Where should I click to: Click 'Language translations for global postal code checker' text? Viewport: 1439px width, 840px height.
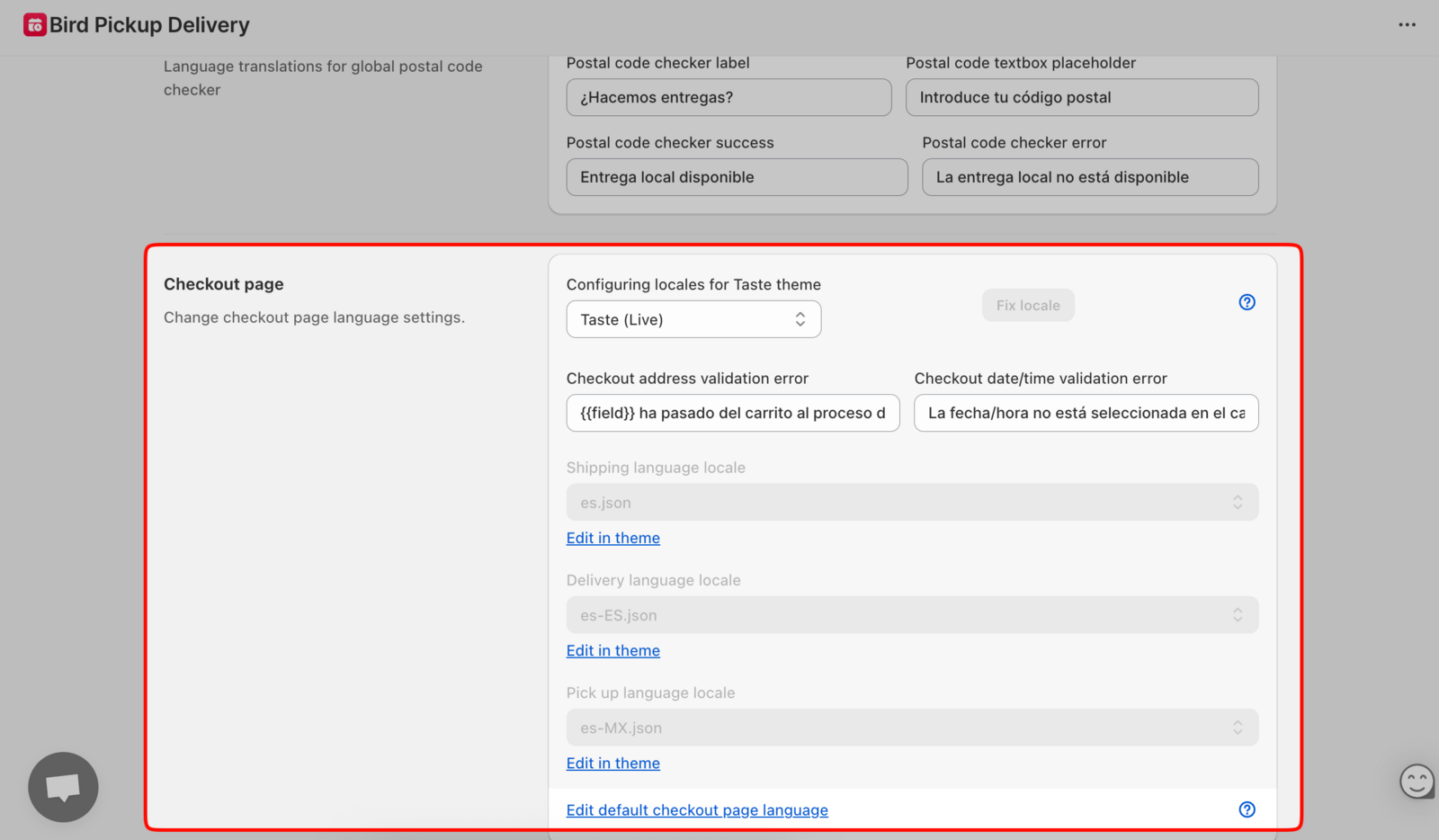(x=323, y=78)
